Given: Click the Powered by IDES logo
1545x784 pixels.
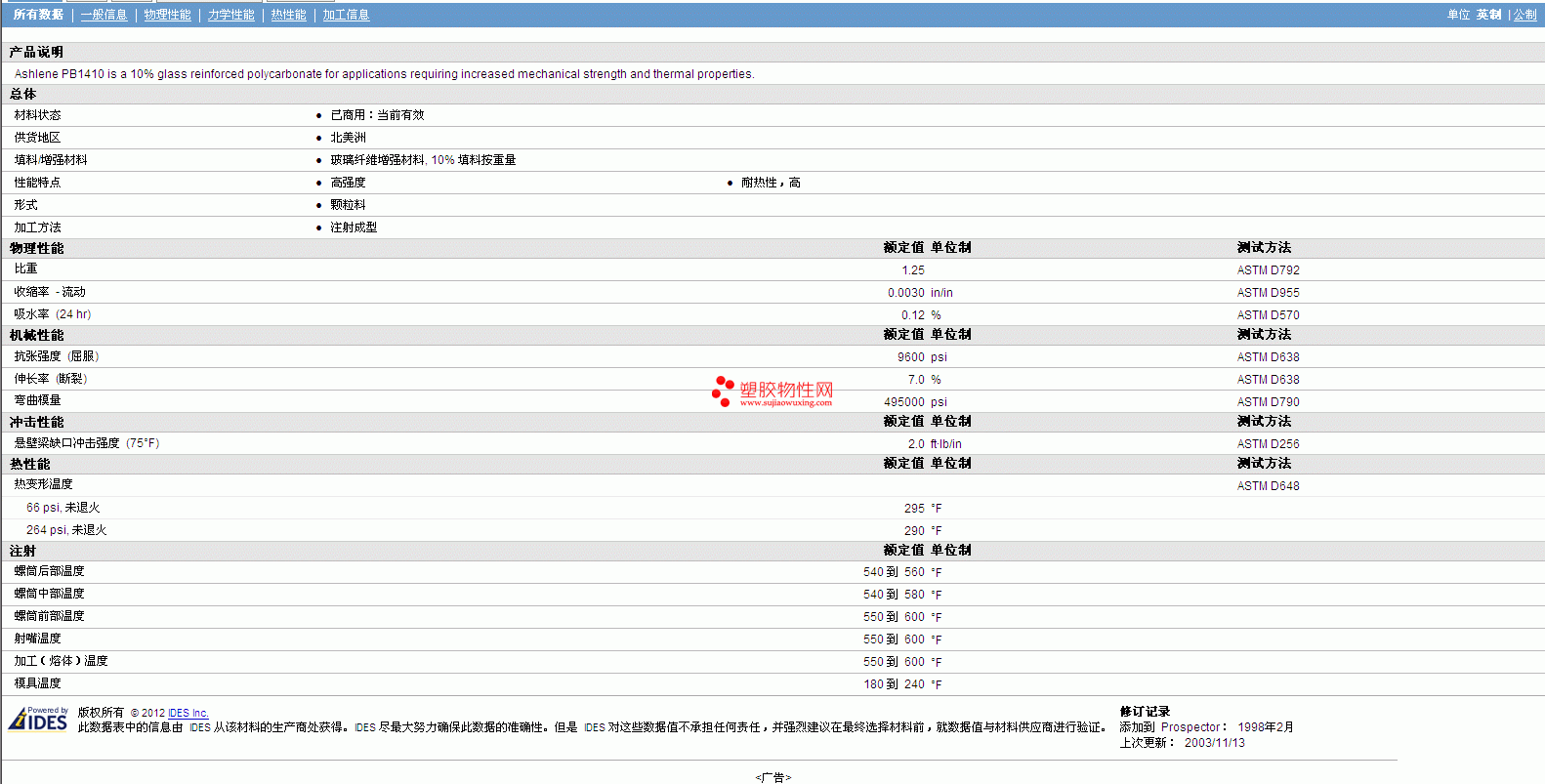Looking at the screenshot, I should tap(38, 719).
